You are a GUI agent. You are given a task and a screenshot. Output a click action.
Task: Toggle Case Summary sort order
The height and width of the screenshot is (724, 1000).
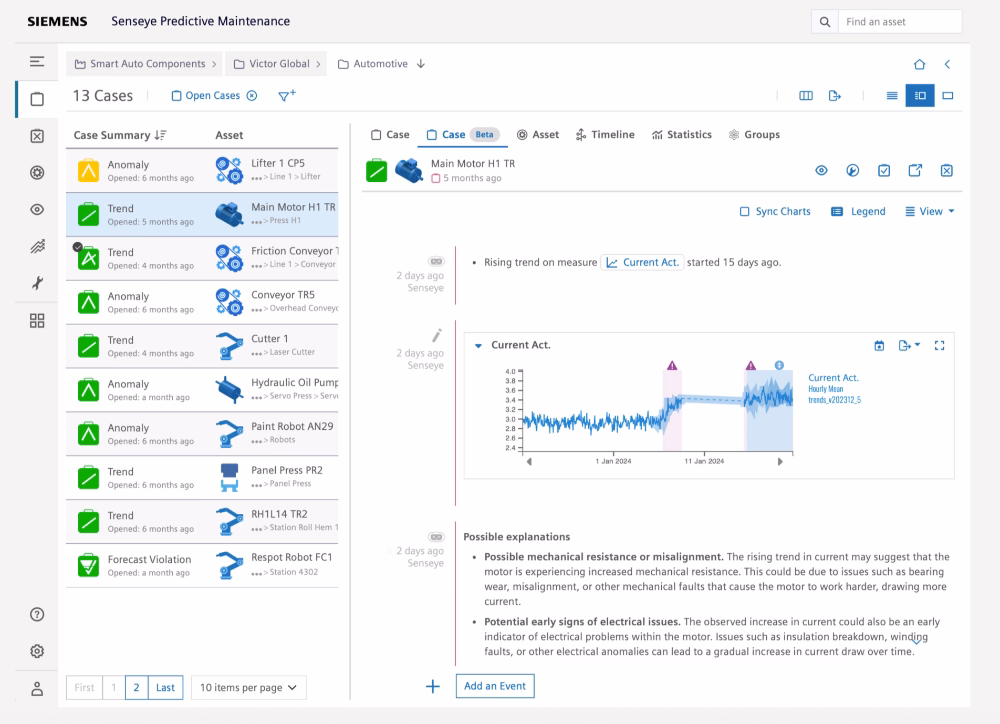coord(160,135)
